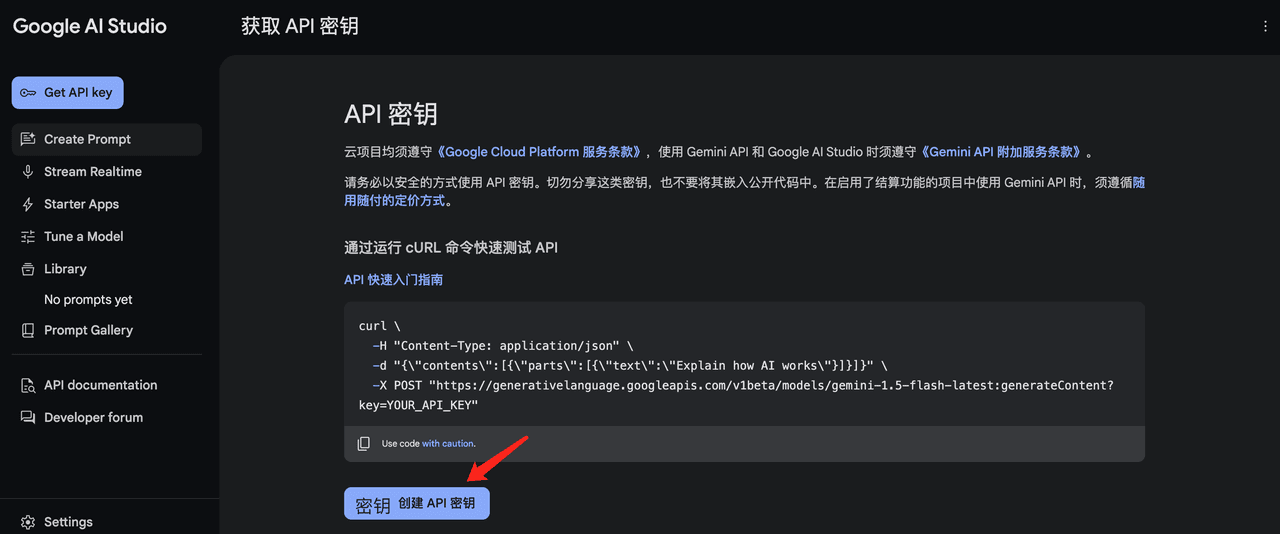
Task: Open the Google Cloud Platform 服务条款 link
Action: point(540,152)
